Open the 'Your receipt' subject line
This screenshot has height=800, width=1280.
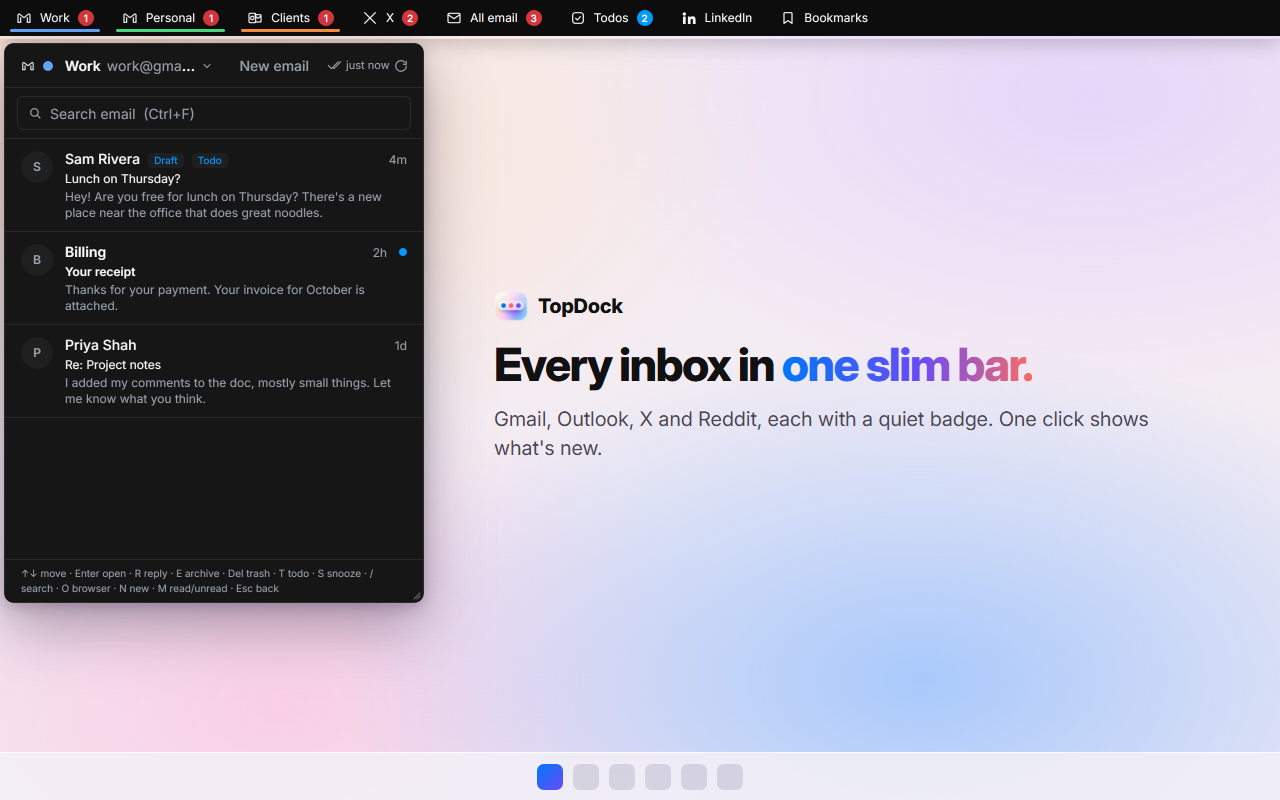(x=100, y=272)
